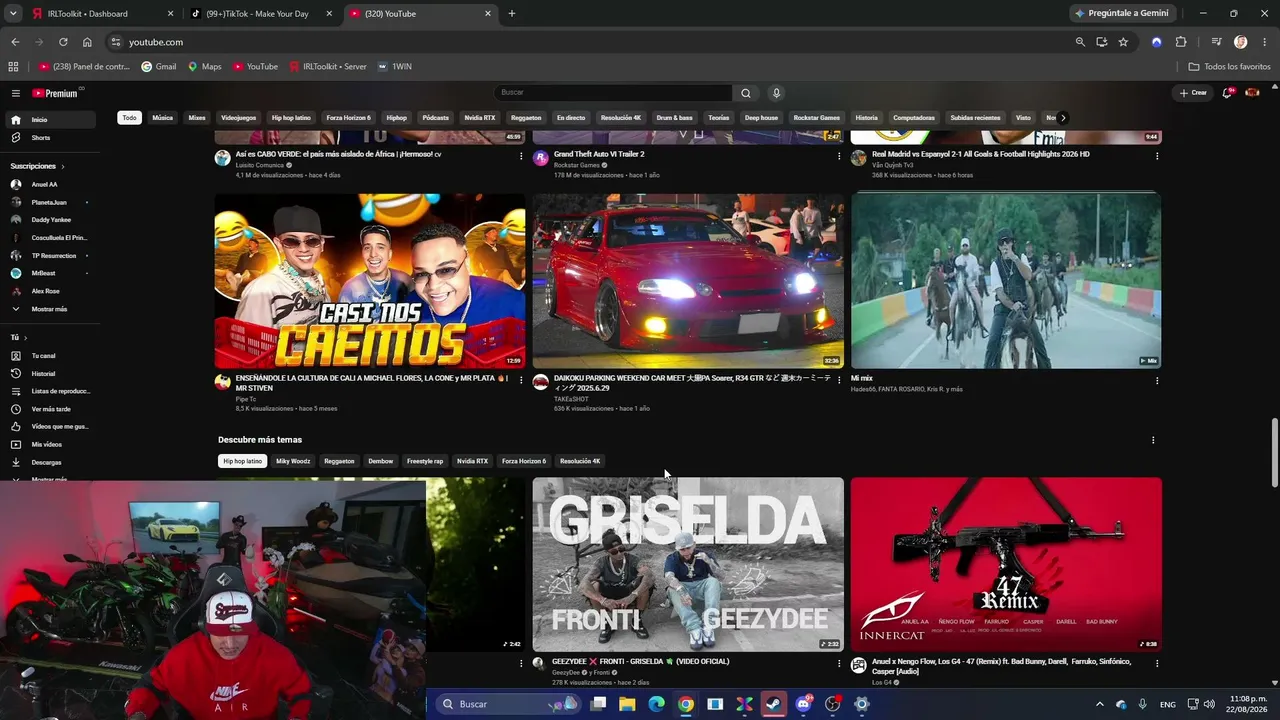This screenshot has width=1280, height=720.
Task: Show hidden system tray icons
Action: coord(1100,704)
